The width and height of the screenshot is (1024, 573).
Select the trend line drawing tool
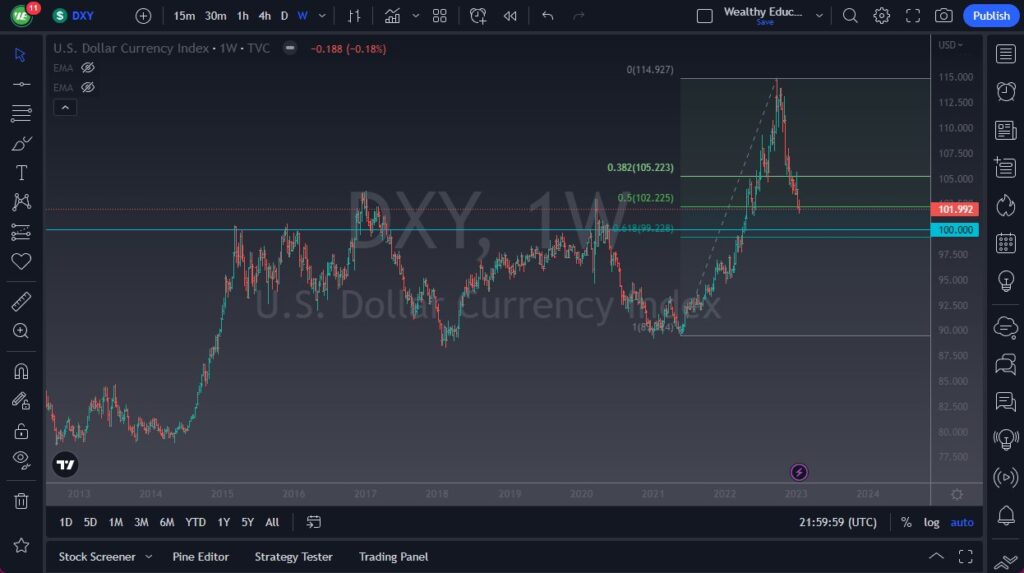[21, 84]
